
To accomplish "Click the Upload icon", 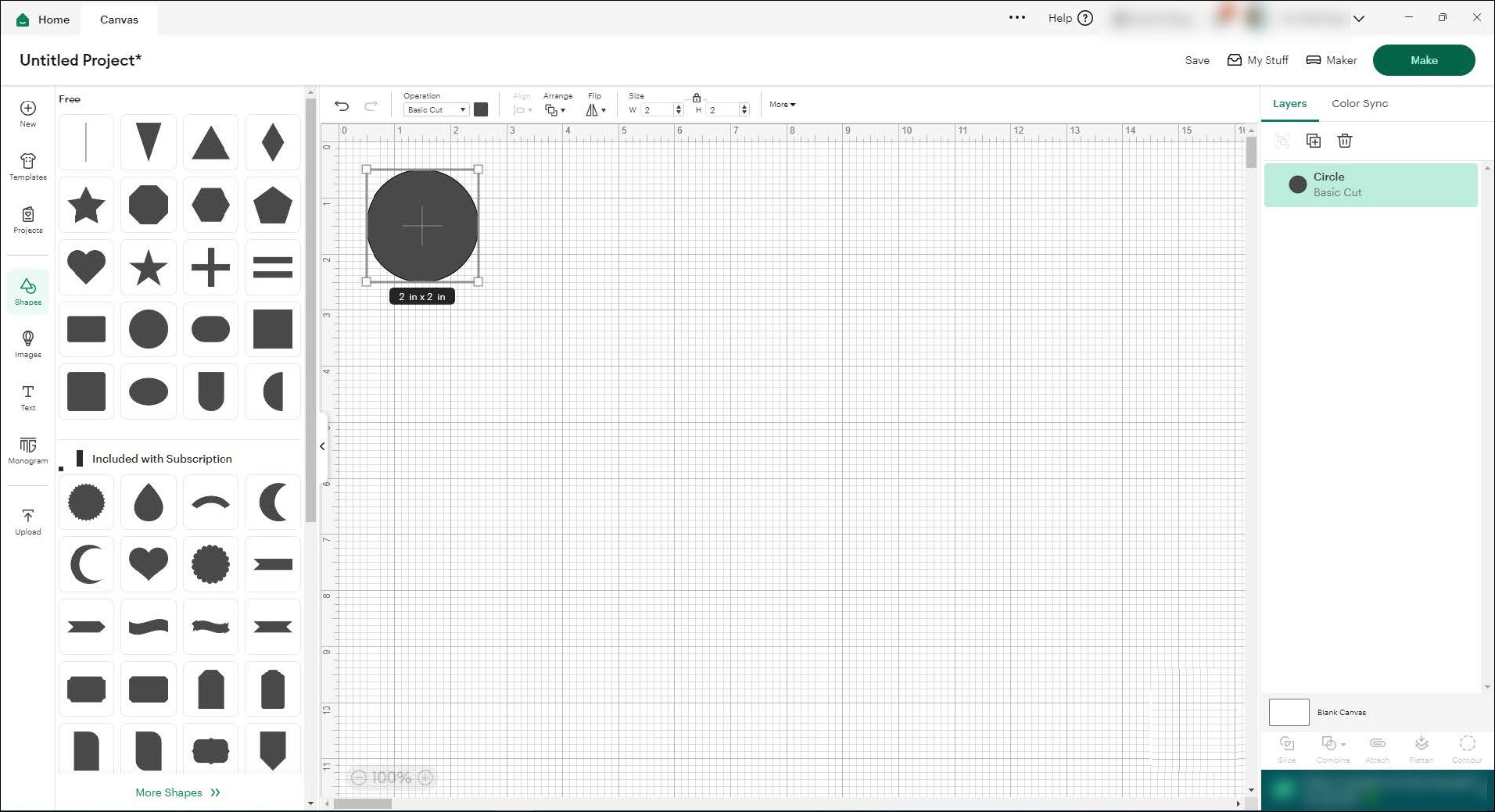I will 28,521.
